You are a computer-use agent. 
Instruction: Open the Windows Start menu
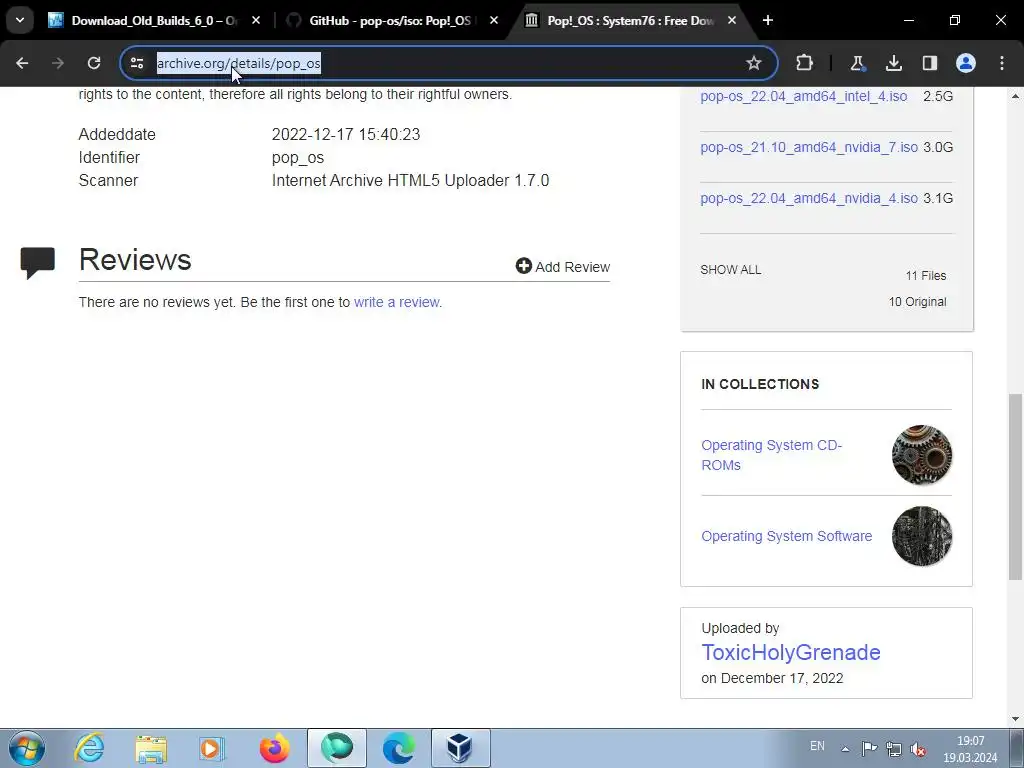[26, 748]
